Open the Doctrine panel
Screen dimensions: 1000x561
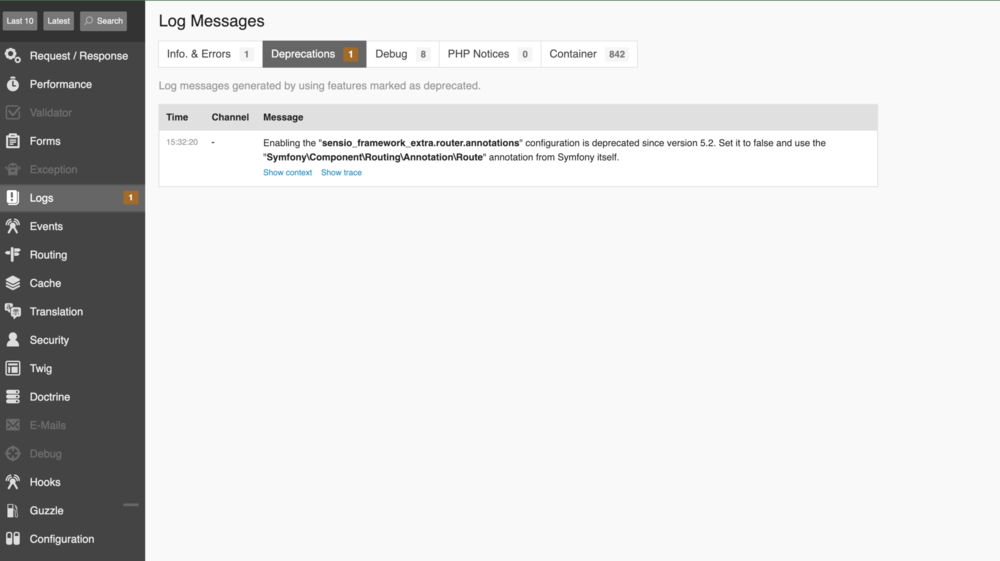pyautogui.click(x=72, y=397)
